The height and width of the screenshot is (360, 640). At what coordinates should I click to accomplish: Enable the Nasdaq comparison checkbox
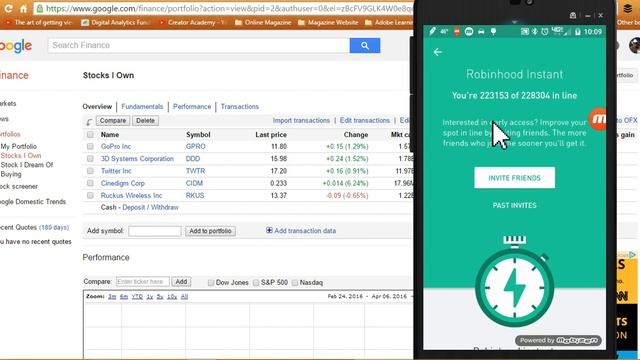coord(295,282)
